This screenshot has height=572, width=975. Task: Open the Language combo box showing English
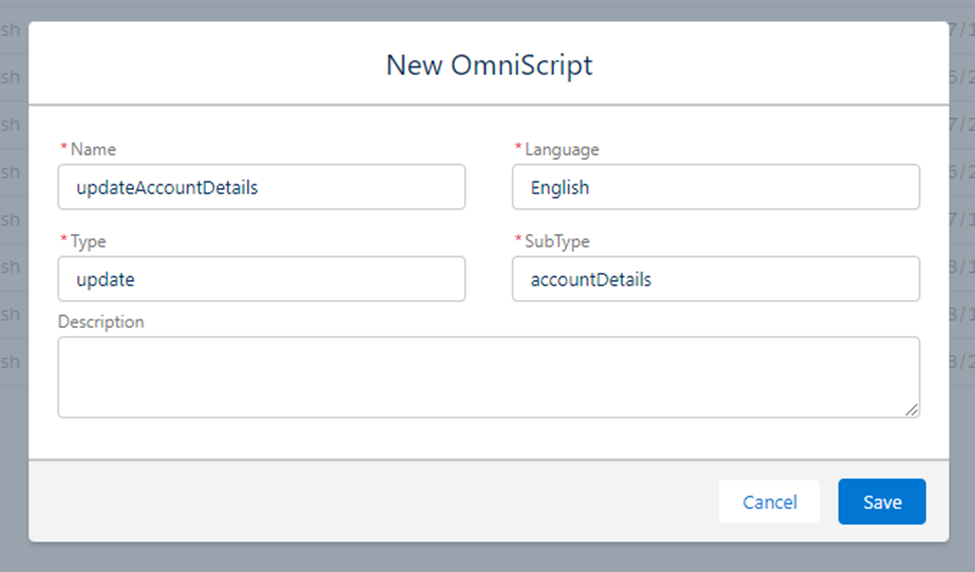(716, 187)
